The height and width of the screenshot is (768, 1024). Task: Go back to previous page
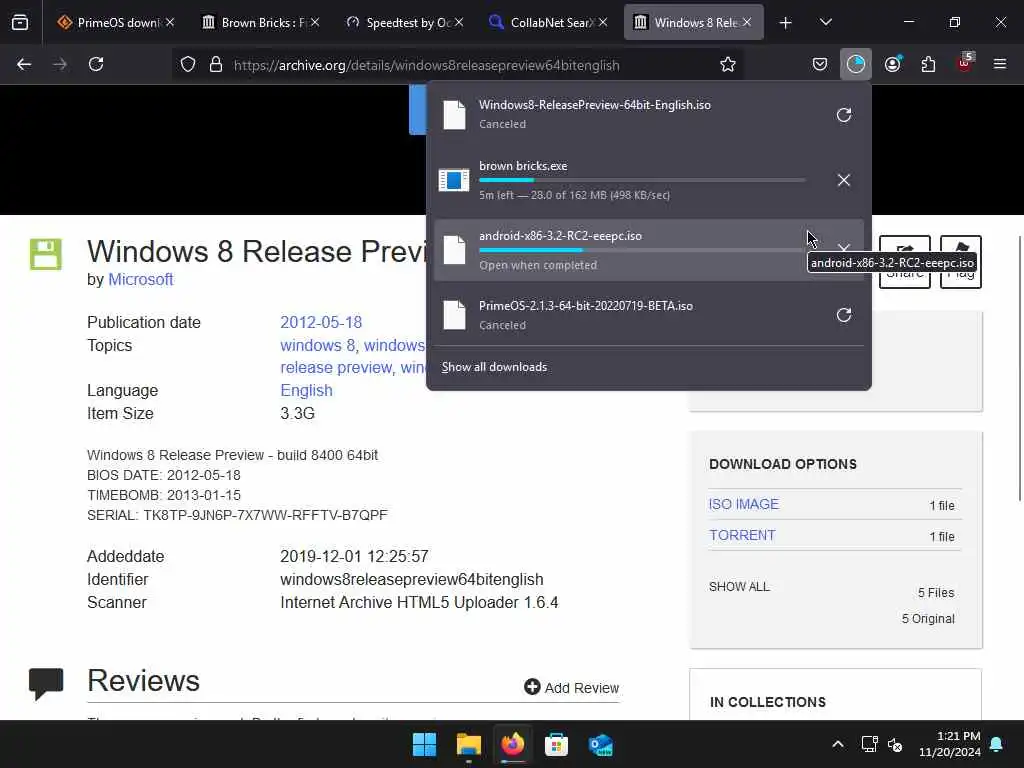(x=24, y=64)
